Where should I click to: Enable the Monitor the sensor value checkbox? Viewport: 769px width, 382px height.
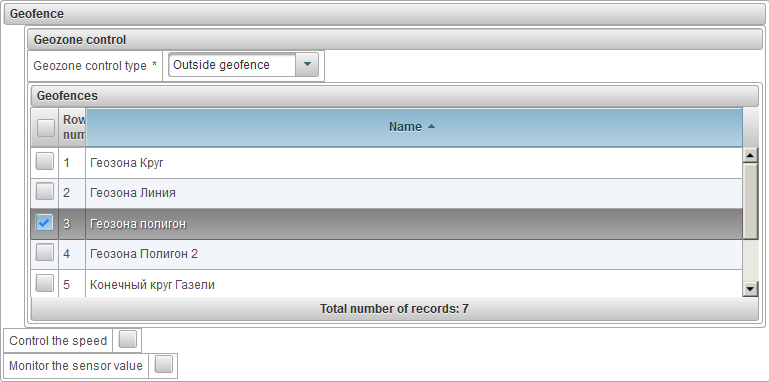(x=163, y=365)
